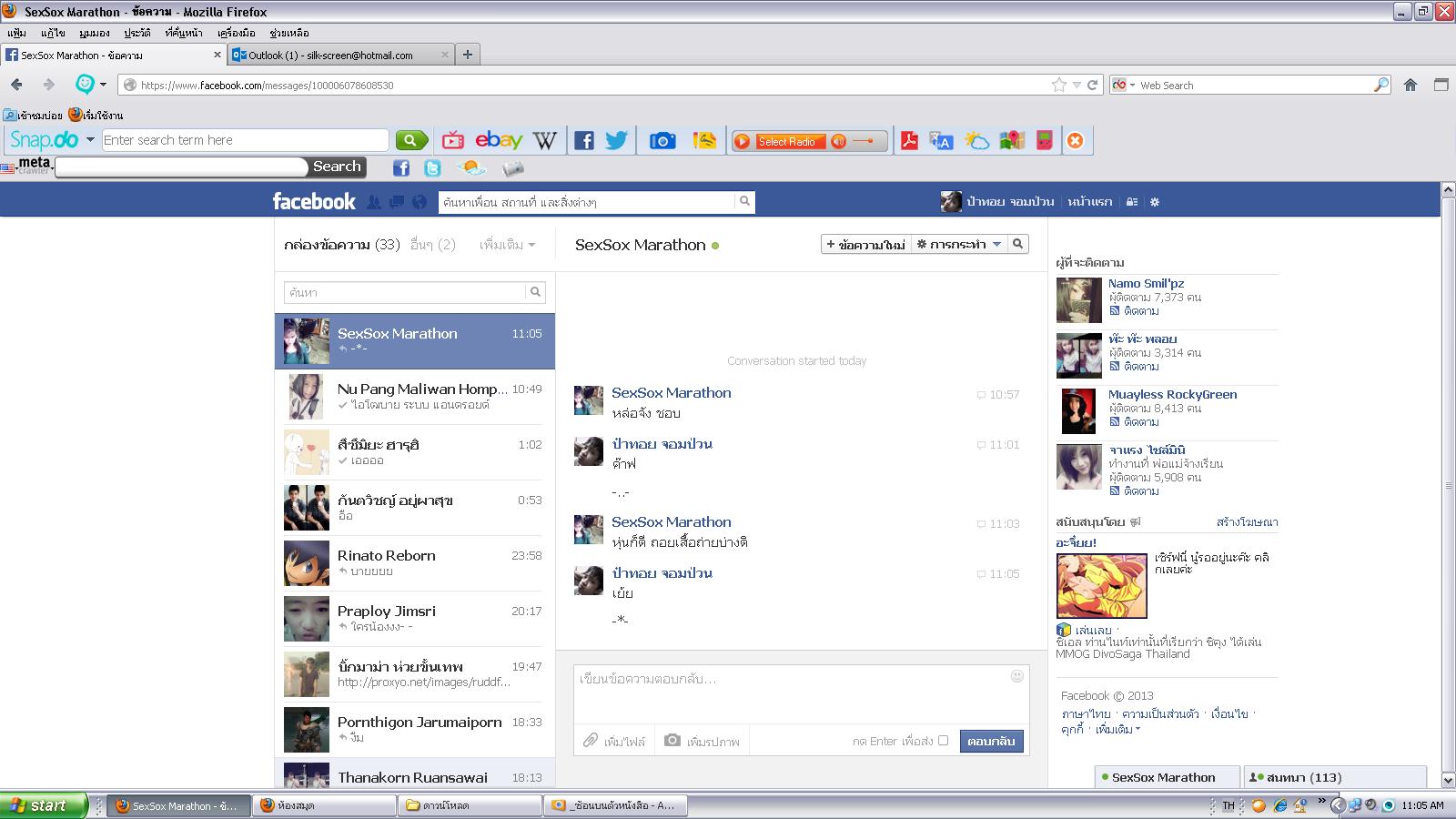1456x819 pixels.
Task: Open the chat bar with 113 friends
Action: pyautogui.click(x=1334, y=777)
